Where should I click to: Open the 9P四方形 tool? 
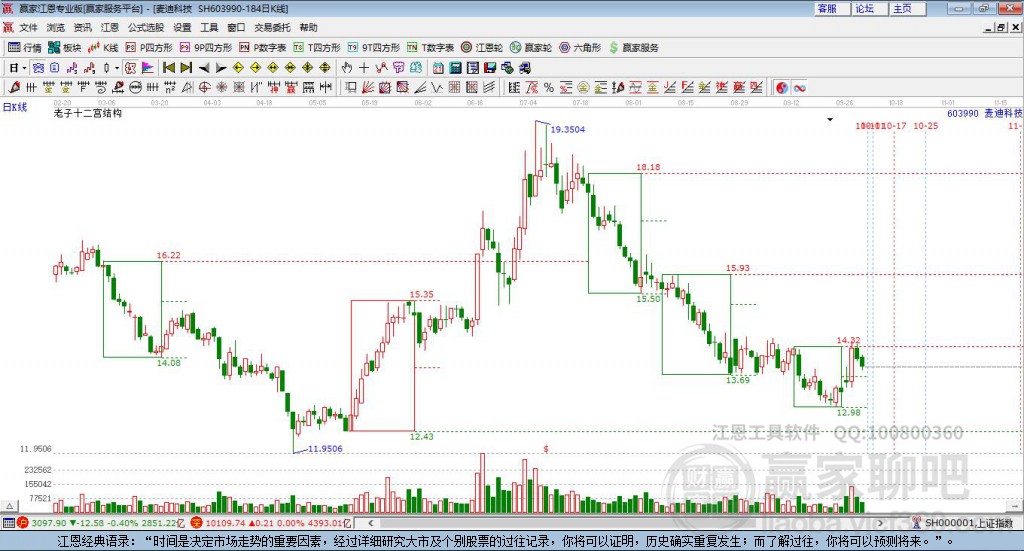[206, 48]
